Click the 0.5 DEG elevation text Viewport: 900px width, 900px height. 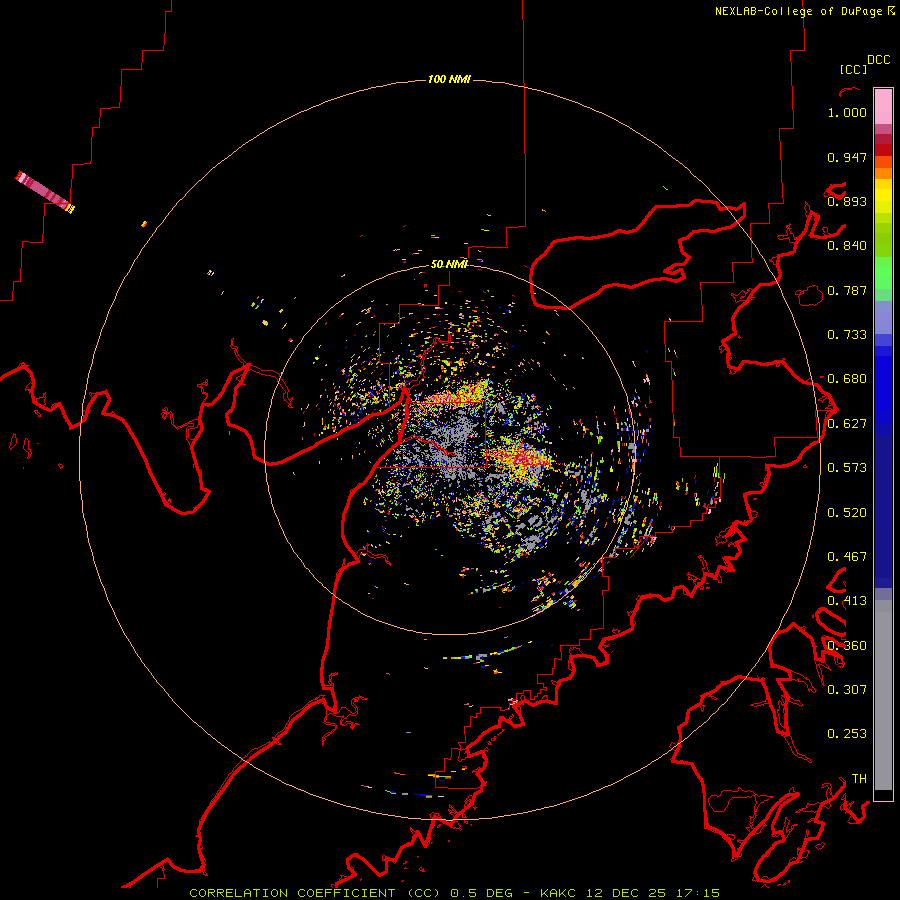point(482,893)
